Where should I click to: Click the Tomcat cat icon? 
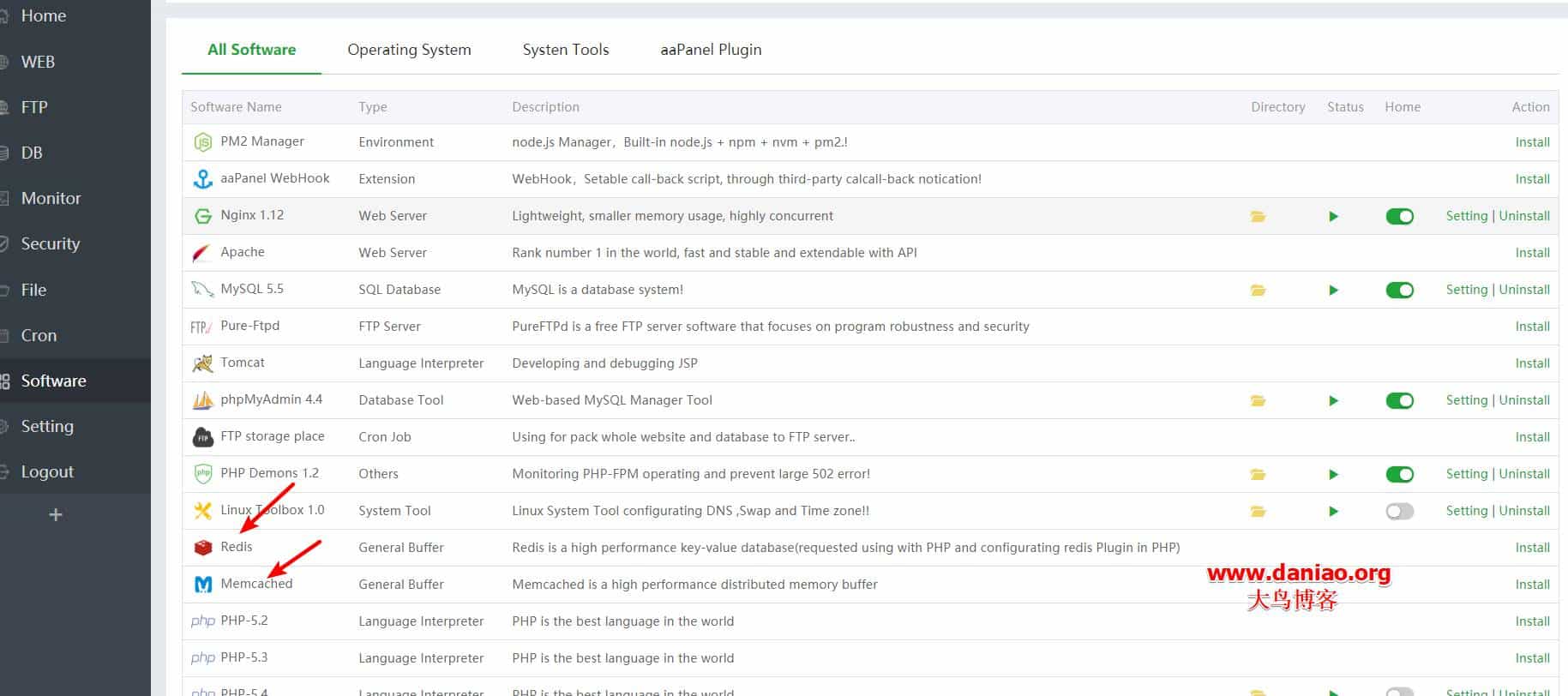(x=202, y=363)
